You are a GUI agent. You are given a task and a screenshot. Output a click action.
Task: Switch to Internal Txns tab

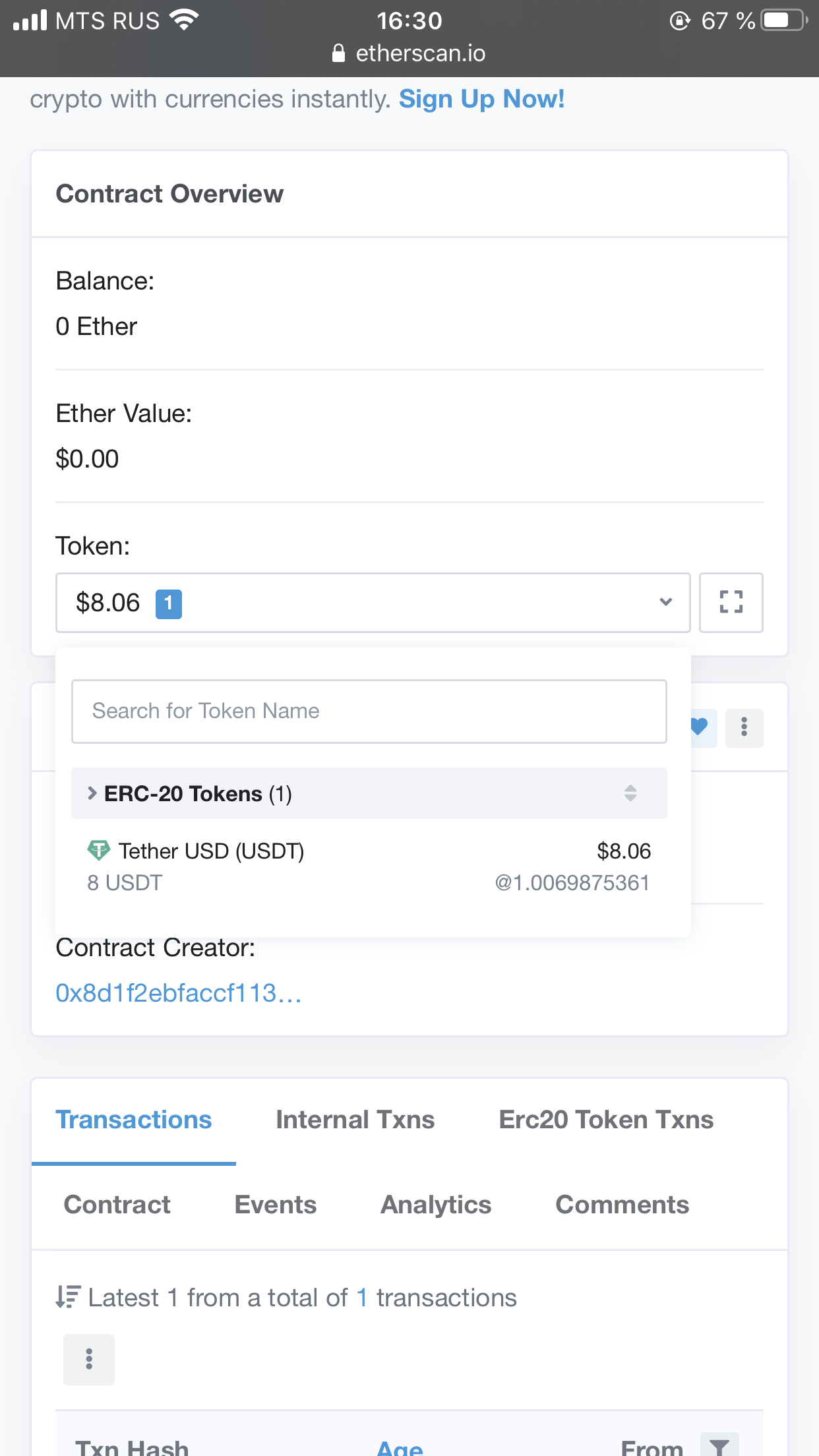coord(355,1120)
